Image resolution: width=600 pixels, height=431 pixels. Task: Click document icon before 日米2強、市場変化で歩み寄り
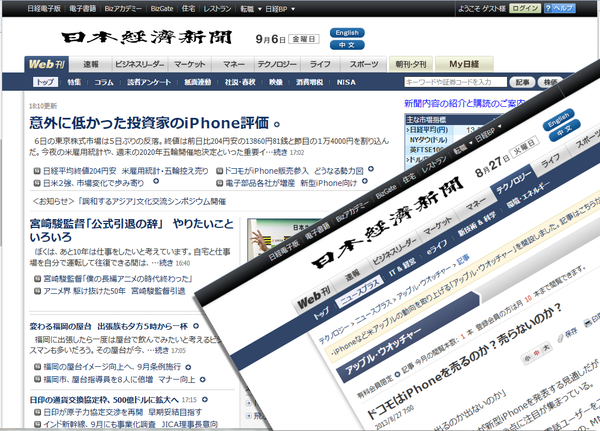[x=37, y=183]
